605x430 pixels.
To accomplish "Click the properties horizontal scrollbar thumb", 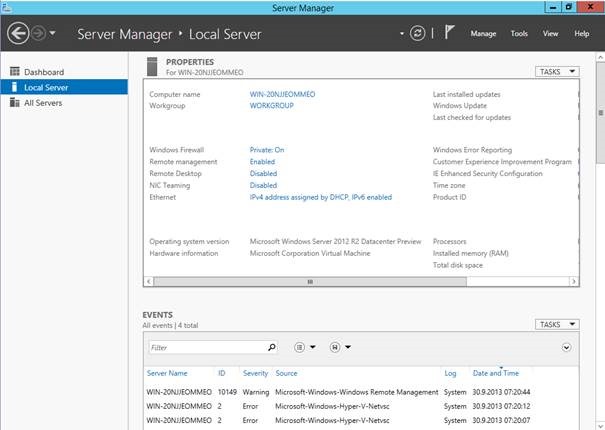I will [x=310, y=282].
